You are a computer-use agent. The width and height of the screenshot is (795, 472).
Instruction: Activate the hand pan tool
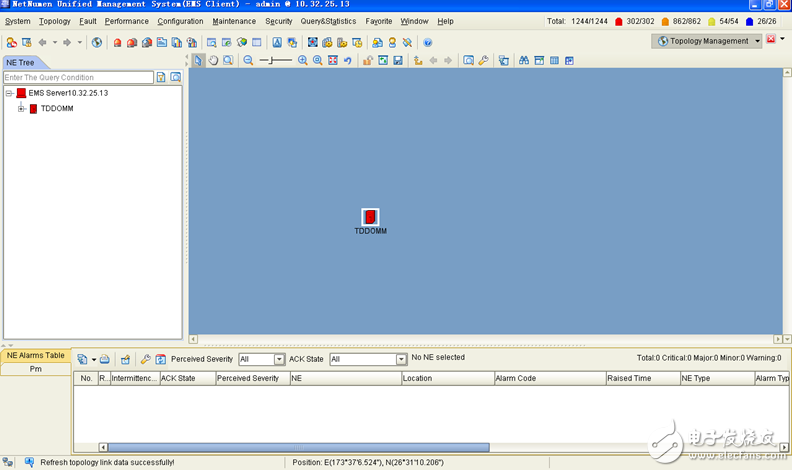click(x=213, y=61)
